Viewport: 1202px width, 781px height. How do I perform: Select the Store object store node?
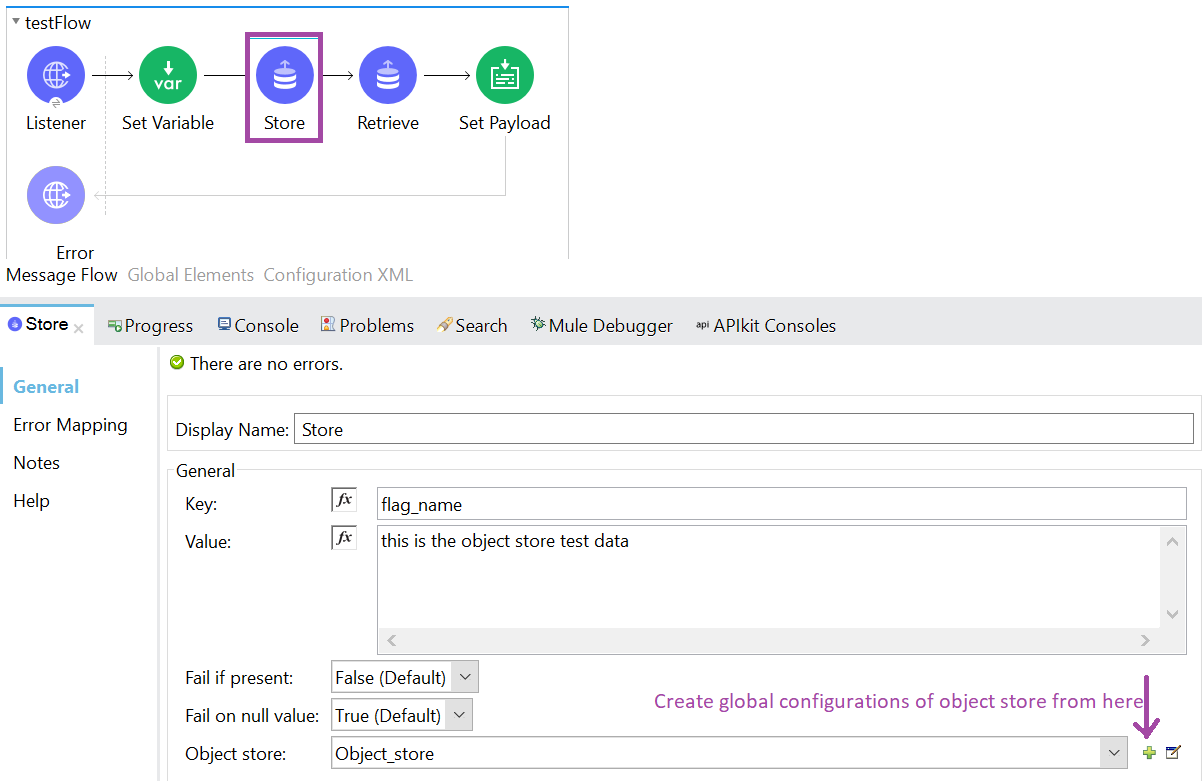(x=284, y=76)
